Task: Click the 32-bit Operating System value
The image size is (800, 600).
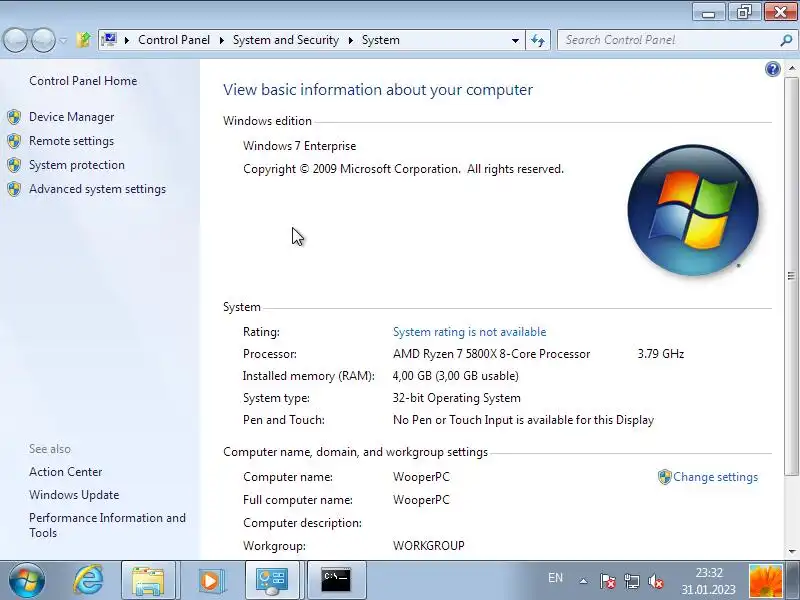Action: [457, 397]
